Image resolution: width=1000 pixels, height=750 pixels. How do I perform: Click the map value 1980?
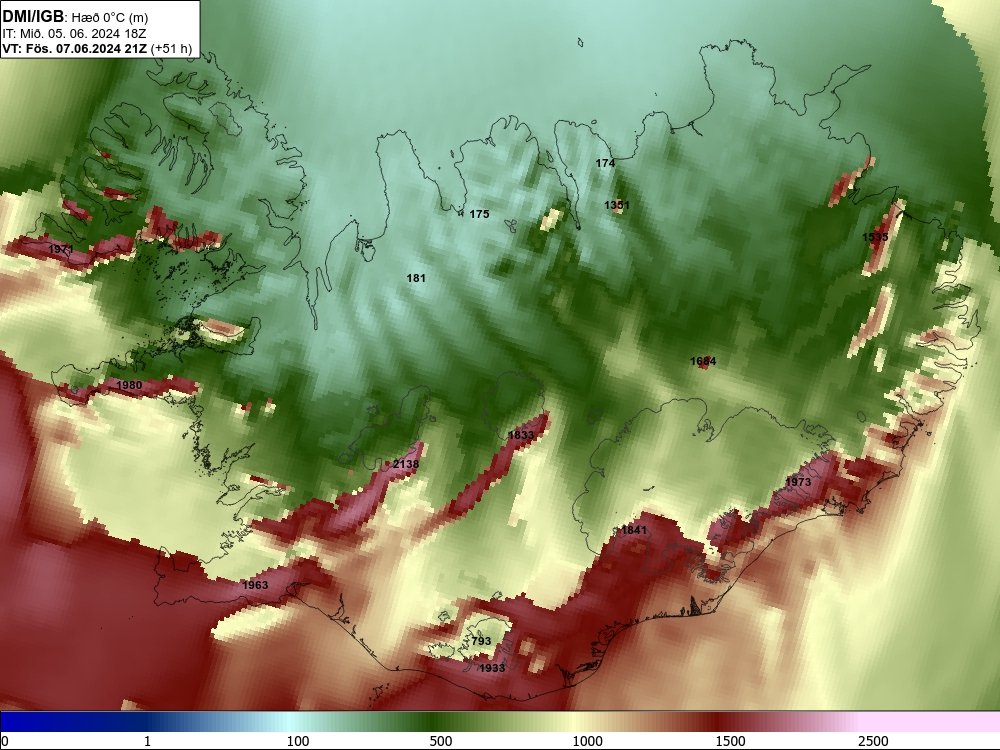pos(129,385)
